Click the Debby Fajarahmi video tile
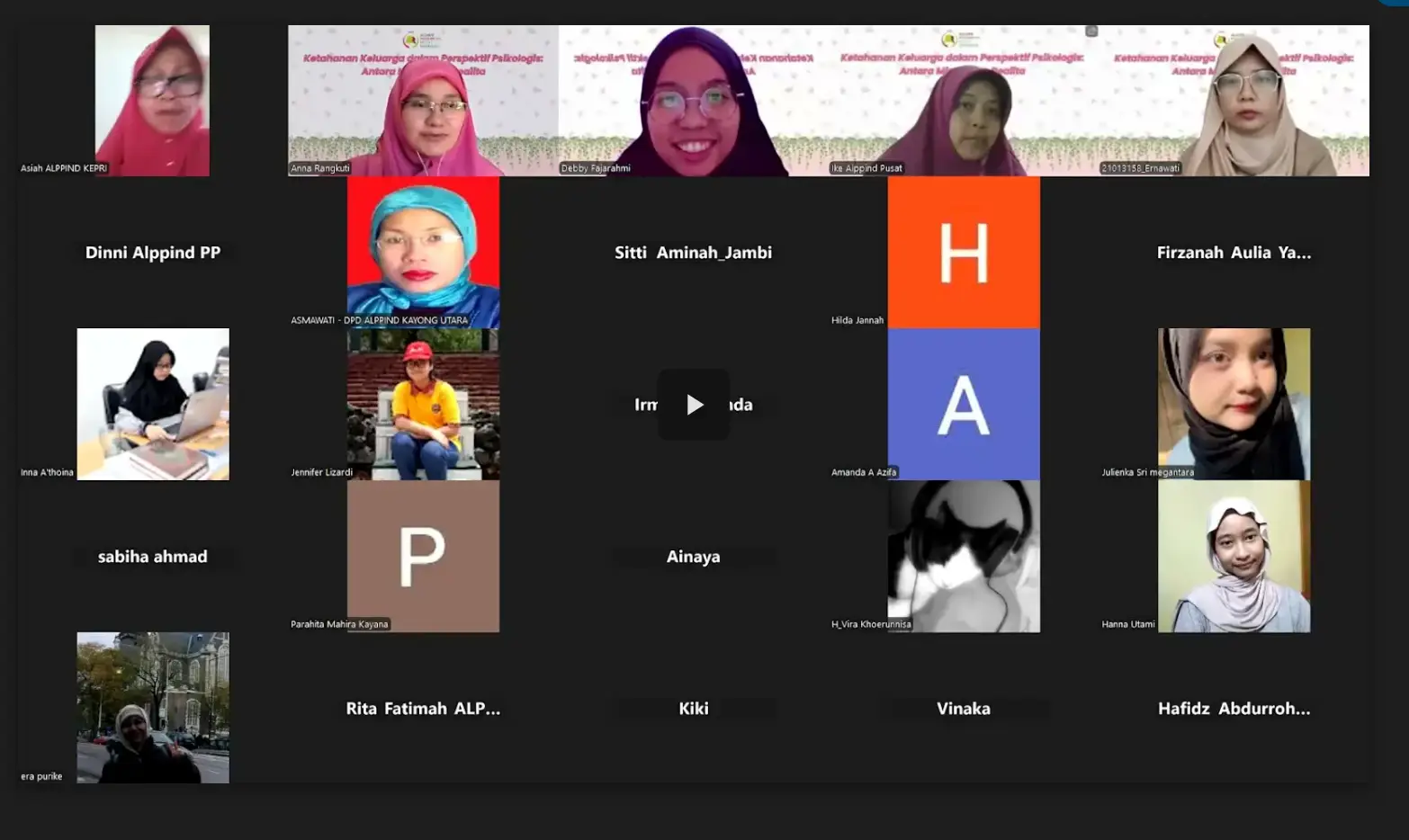The height and width of the screenshot is (840, 1409). [693, 100]
